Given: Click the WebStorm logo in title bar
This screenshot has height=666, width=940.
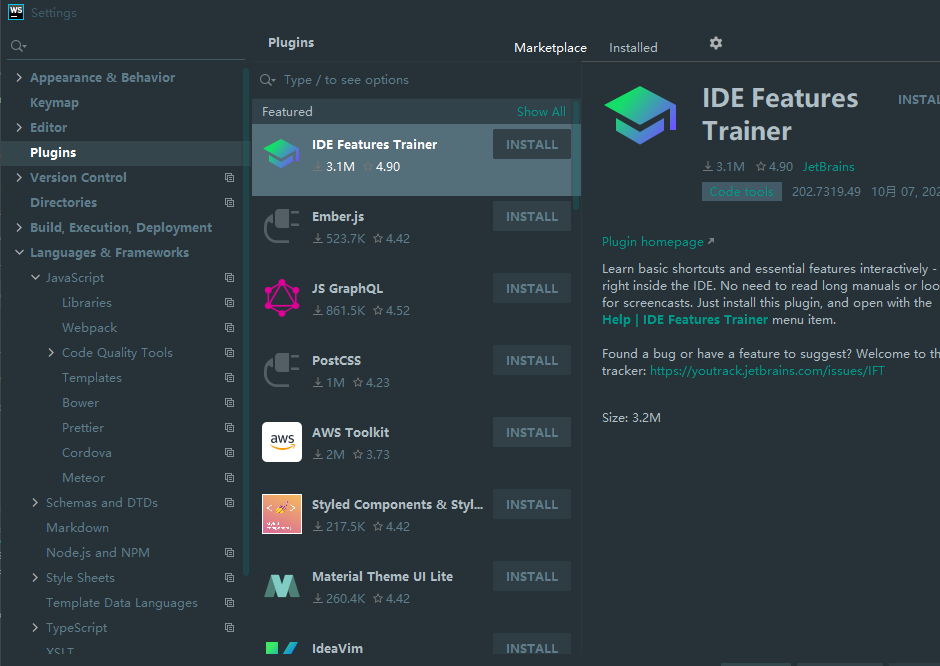Looking at the screenshot, I should tap(16, 12).
